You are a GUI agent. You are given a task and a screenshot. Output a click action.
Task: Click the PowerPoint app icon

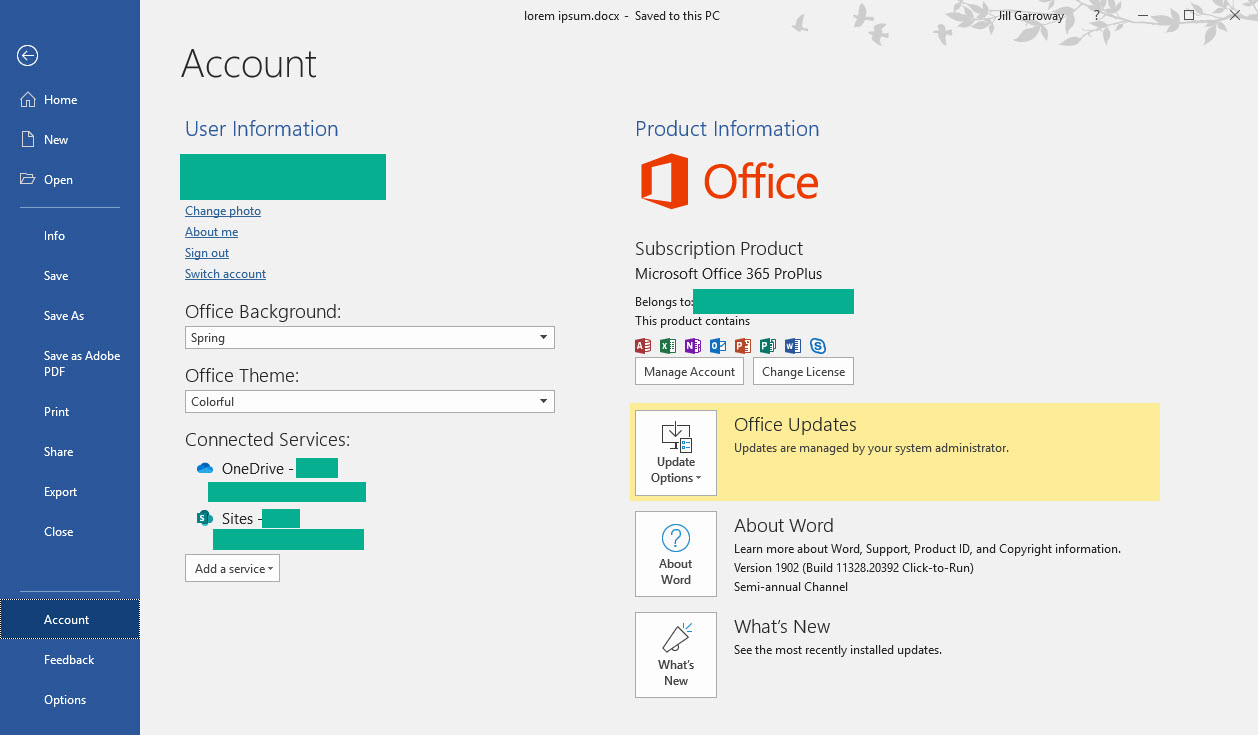(743, 346)
